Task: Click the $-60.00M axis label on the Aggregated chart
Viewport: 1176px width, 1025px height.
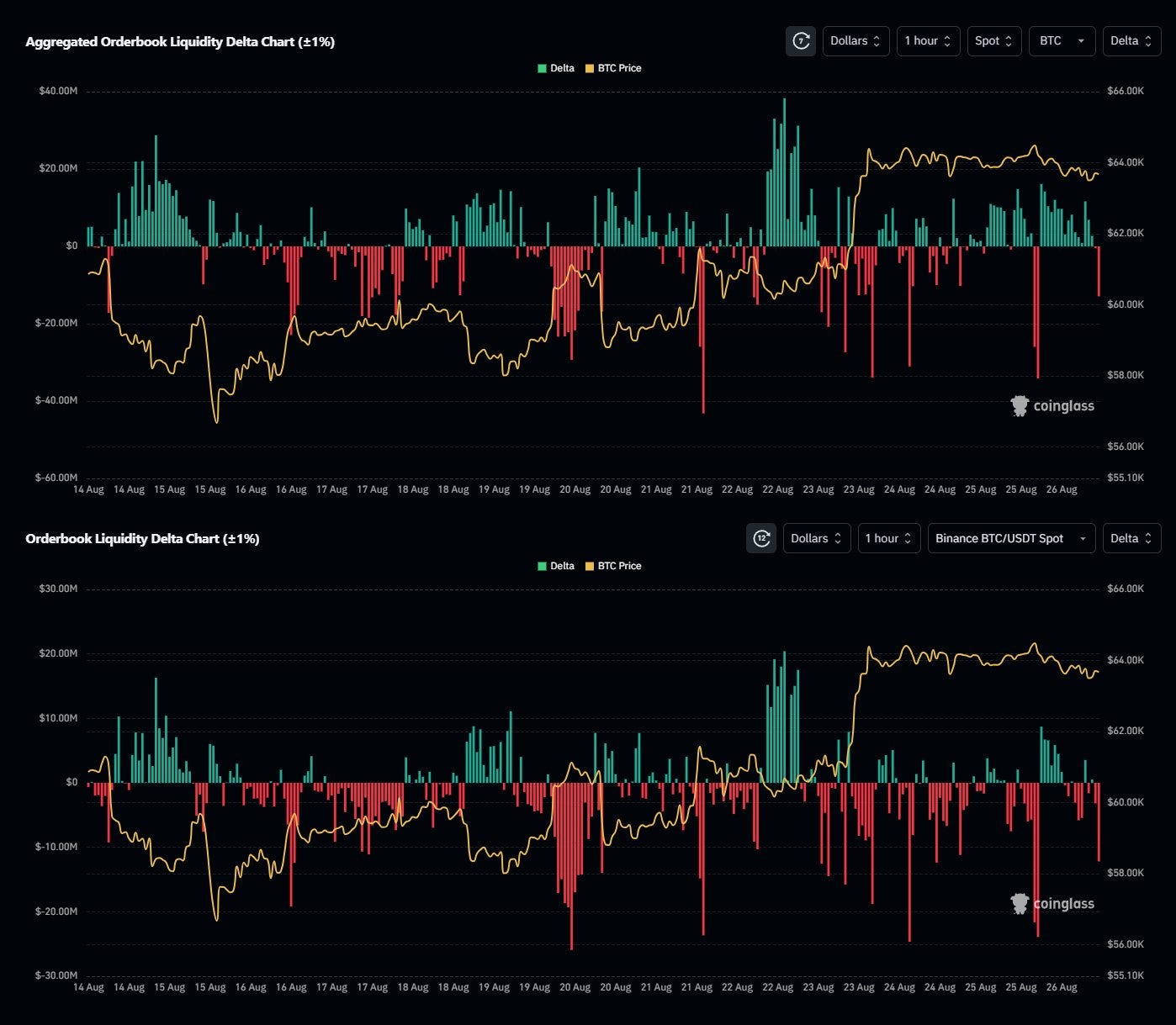Action: tap(56, 478)
